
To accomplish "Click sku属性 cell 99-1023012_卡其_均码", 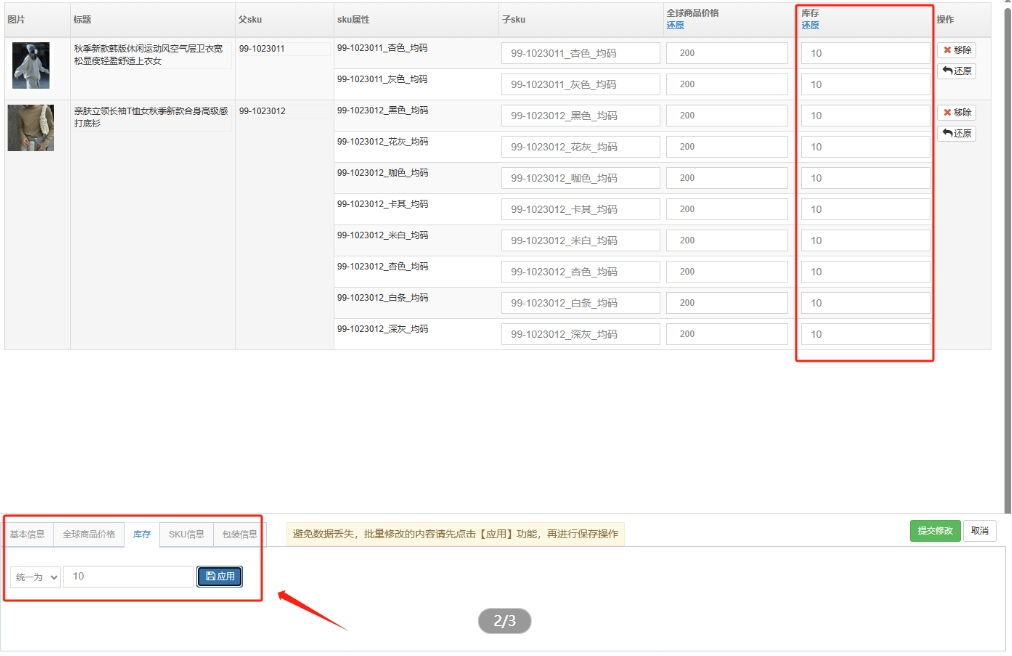I will [x=382, y=204].
